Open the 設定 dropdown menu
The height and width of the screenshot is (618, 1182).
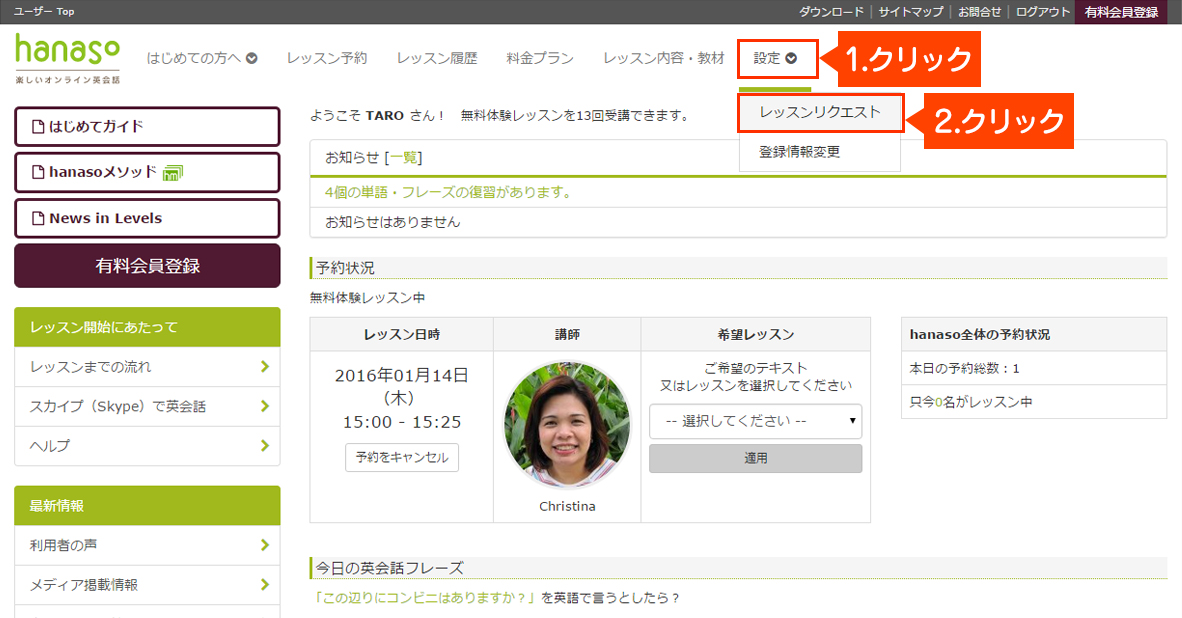777,59
